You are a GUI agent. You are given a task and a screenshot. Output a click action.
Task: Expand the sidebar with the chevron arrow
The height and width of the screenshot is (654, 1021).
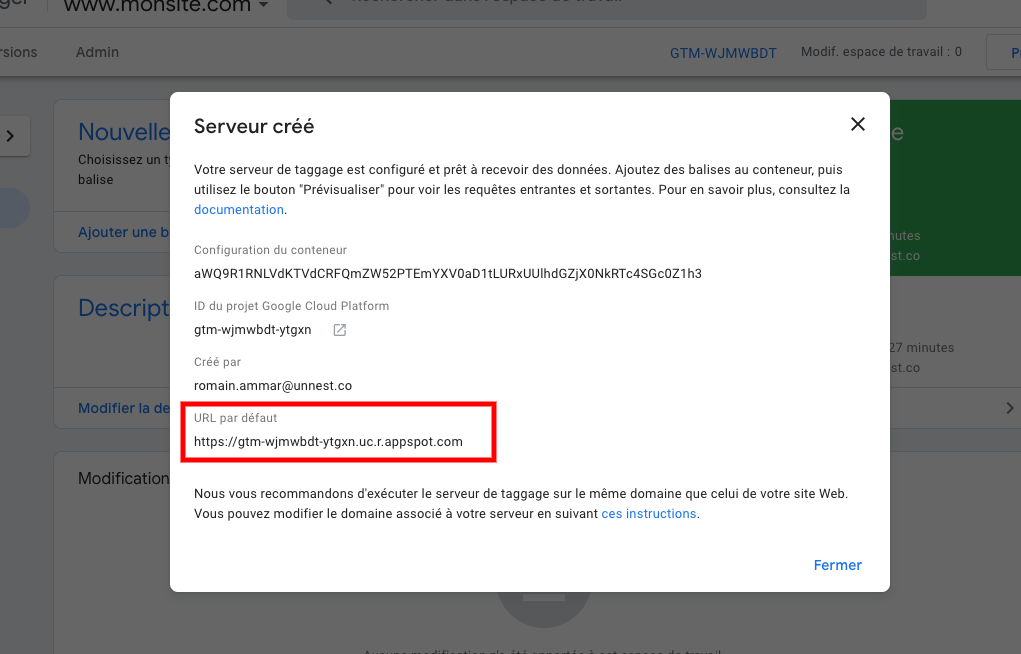point(10,135)
